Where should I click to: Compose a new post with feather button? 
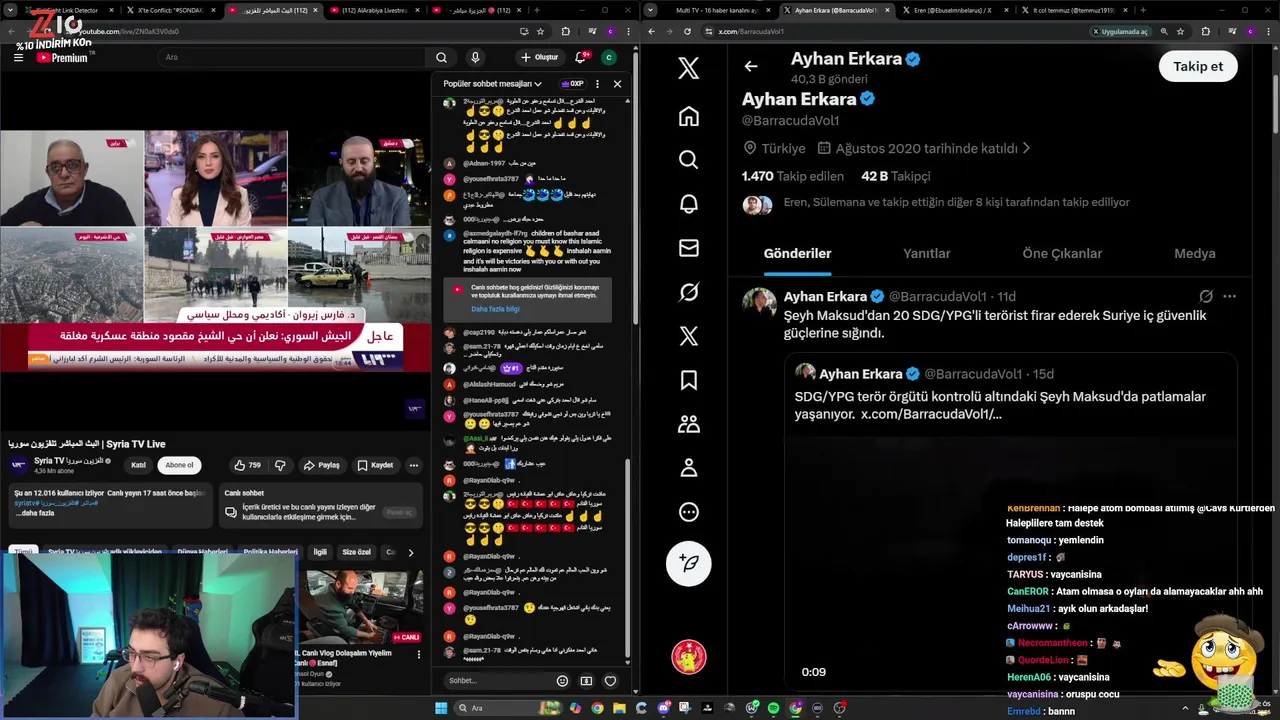point(688,563)
